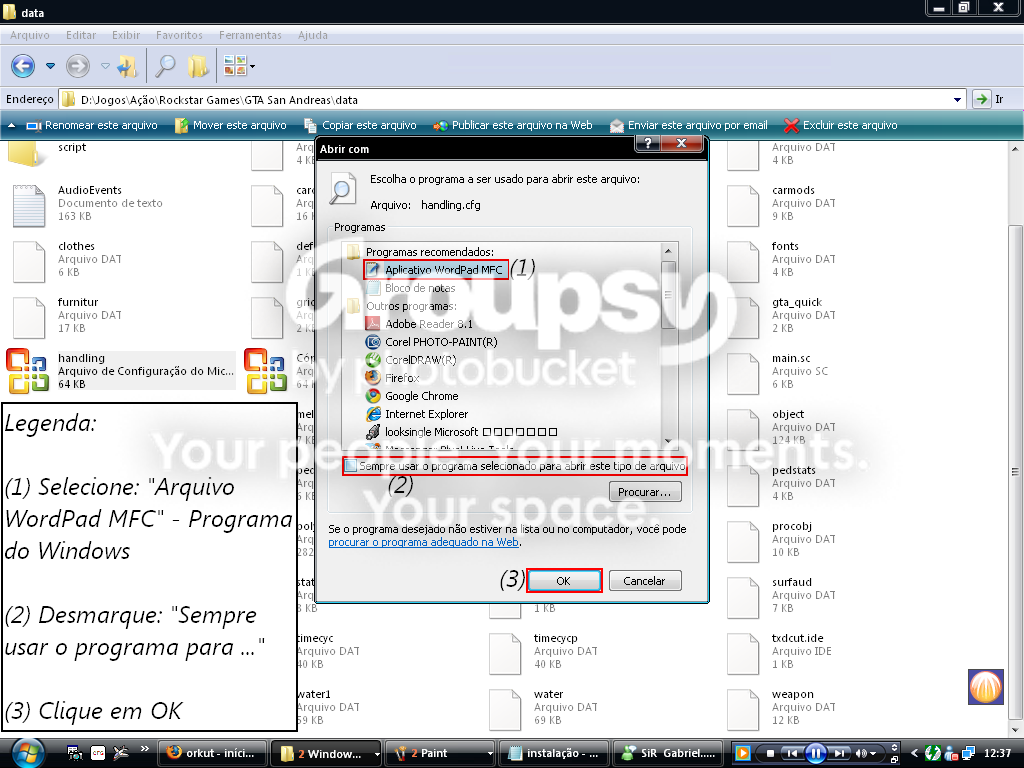This screenshot has width=1024, height=768.
Task: Click Publicar este arquivo na Web
Action: 513,125
